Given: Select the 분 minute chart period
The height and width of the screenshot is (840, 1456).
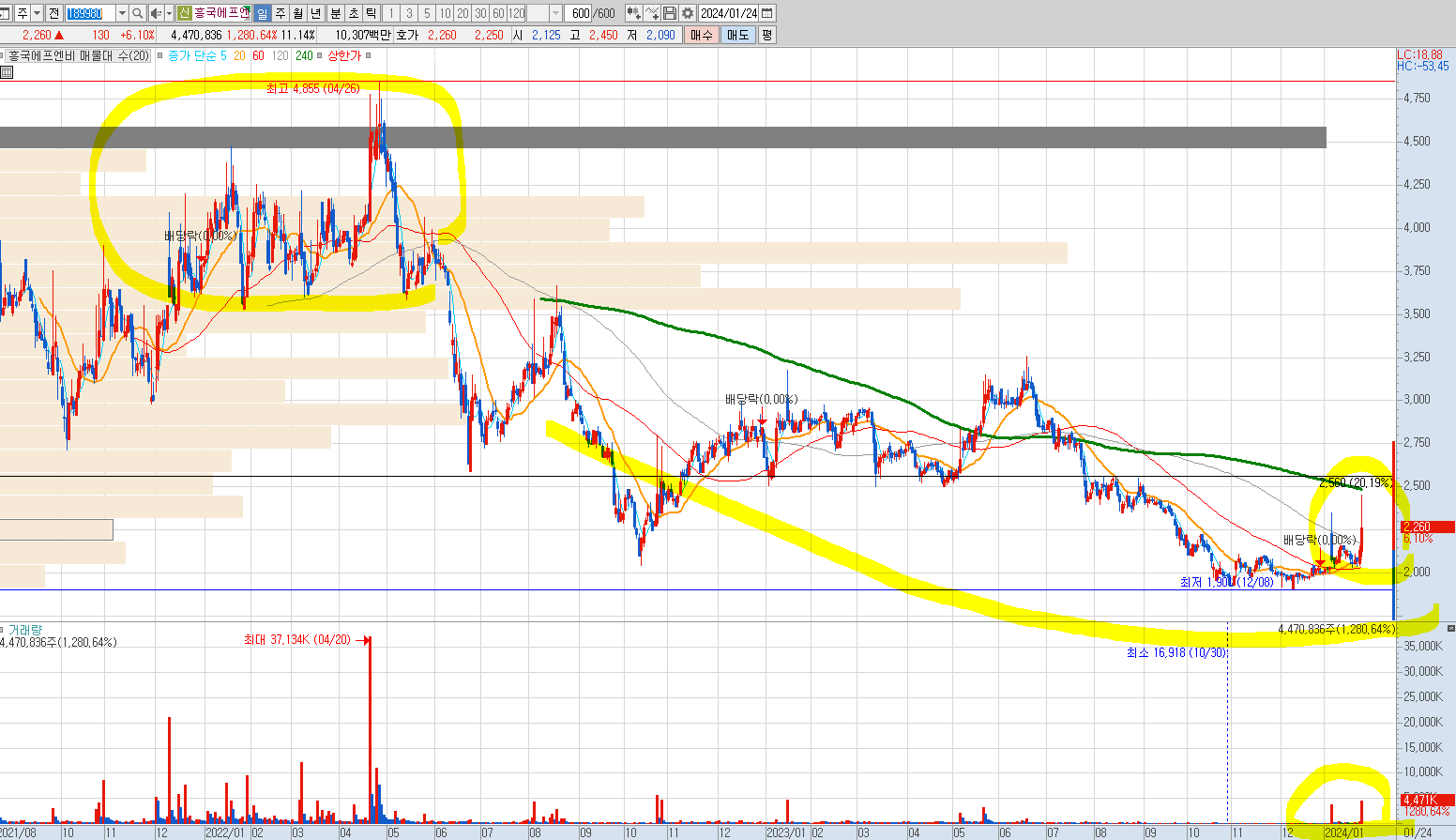Looking at the screenshot, I should click(335, 13).
